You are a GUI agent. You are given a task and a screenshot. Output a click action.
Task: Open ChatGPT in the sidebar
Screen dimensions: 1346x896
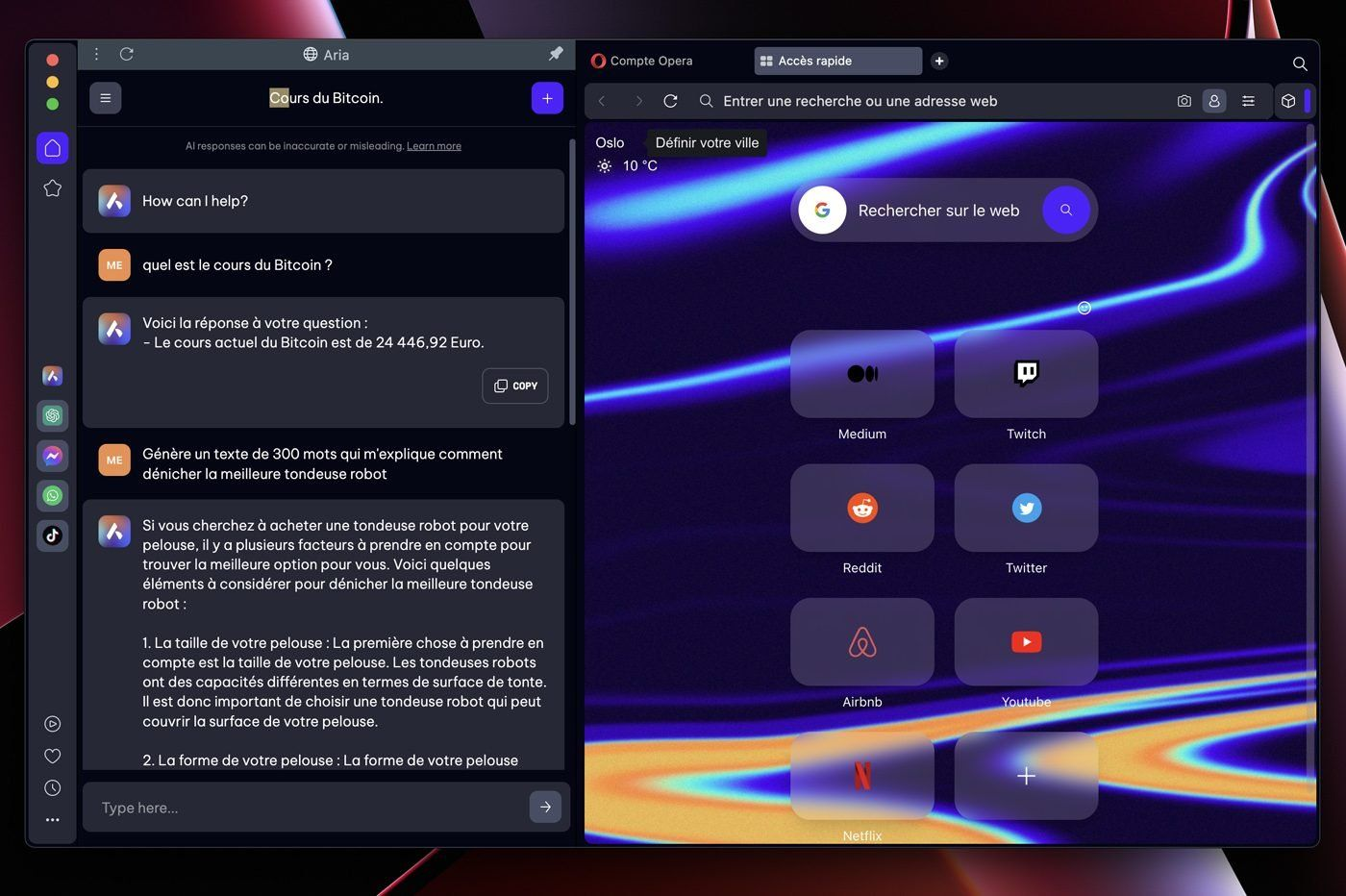pyautogui.click(x=53, y=415)
